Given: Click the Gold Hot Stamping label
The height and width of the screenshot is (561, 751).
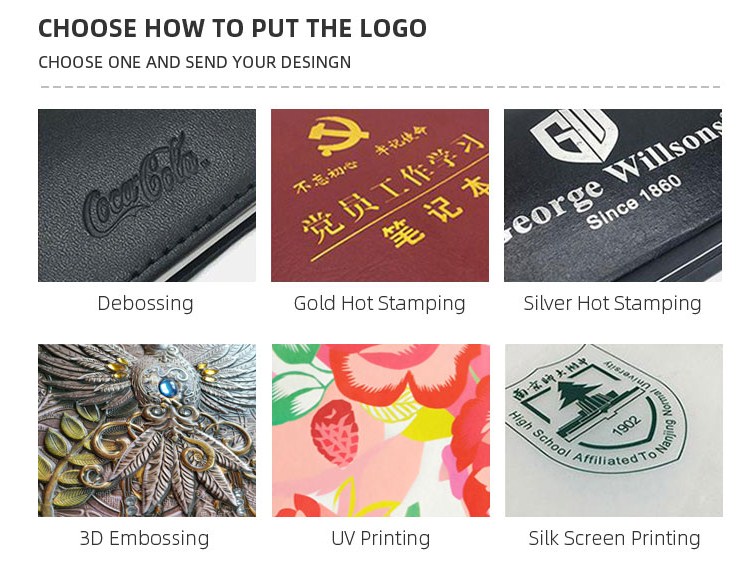Looking at the screenshot, I should coord(379,304).
